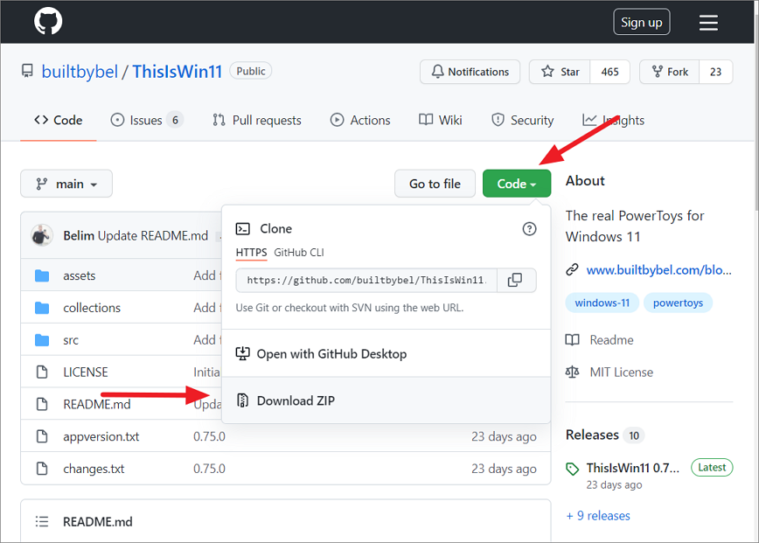Open the Security tab

522,120
